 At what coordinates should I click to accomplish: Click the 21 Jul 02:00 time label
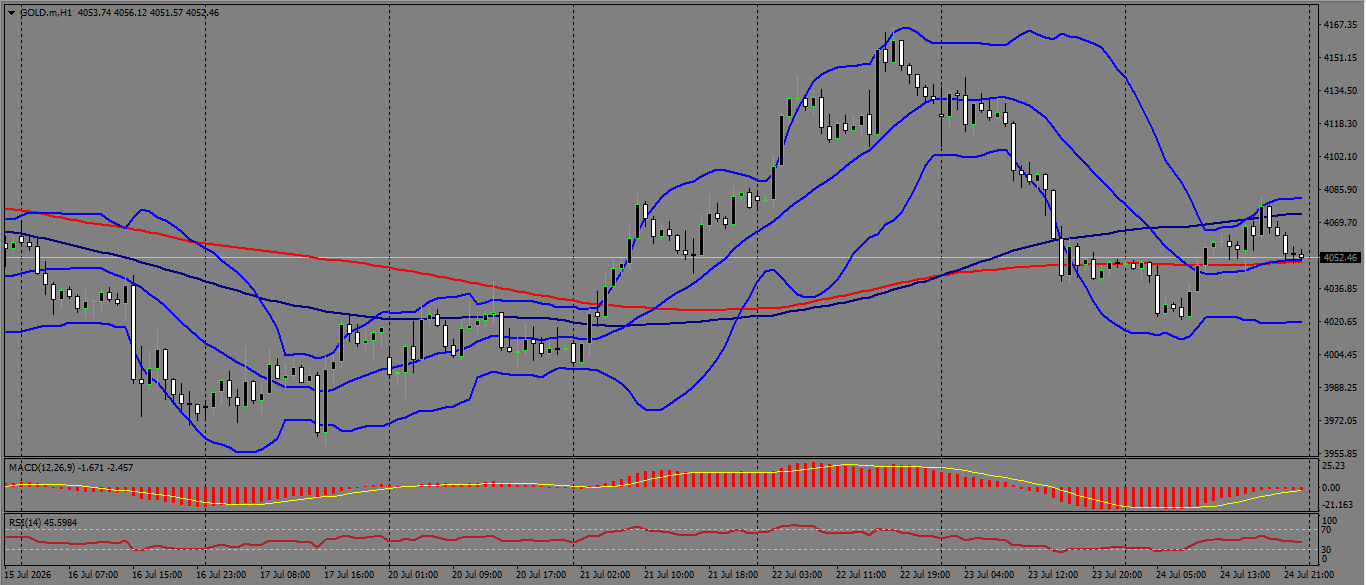tap(604, 576)
